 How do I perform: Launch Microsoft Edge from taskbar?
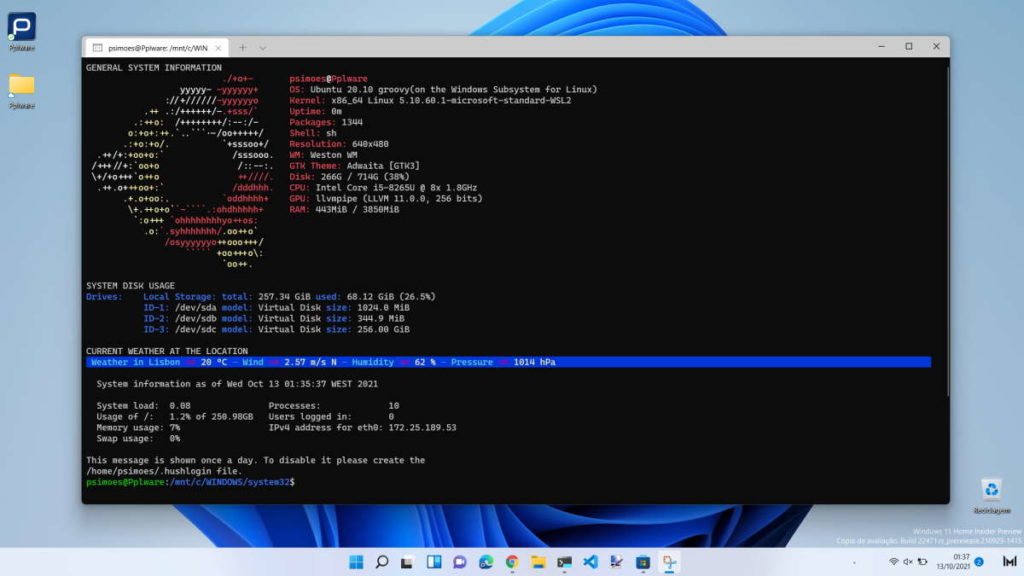point(486,562)
